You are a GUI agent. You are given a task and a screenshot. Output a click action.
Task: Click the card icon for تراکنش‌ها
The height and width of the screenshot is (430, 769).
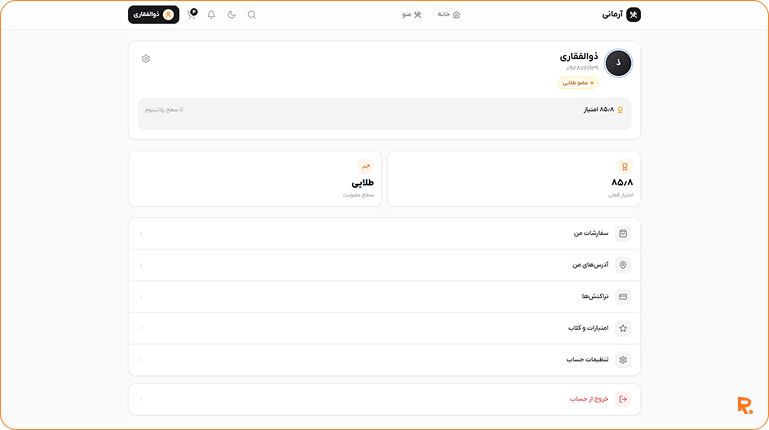click(623, 297)
